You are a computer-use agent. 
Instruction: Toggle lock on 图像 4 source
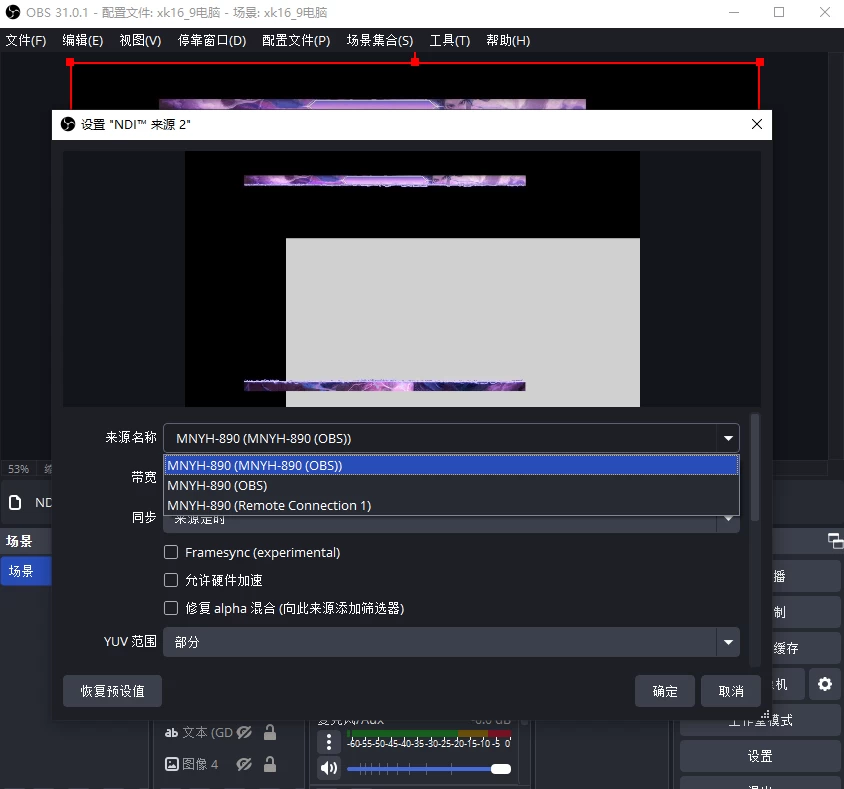(x=270, y=764)
